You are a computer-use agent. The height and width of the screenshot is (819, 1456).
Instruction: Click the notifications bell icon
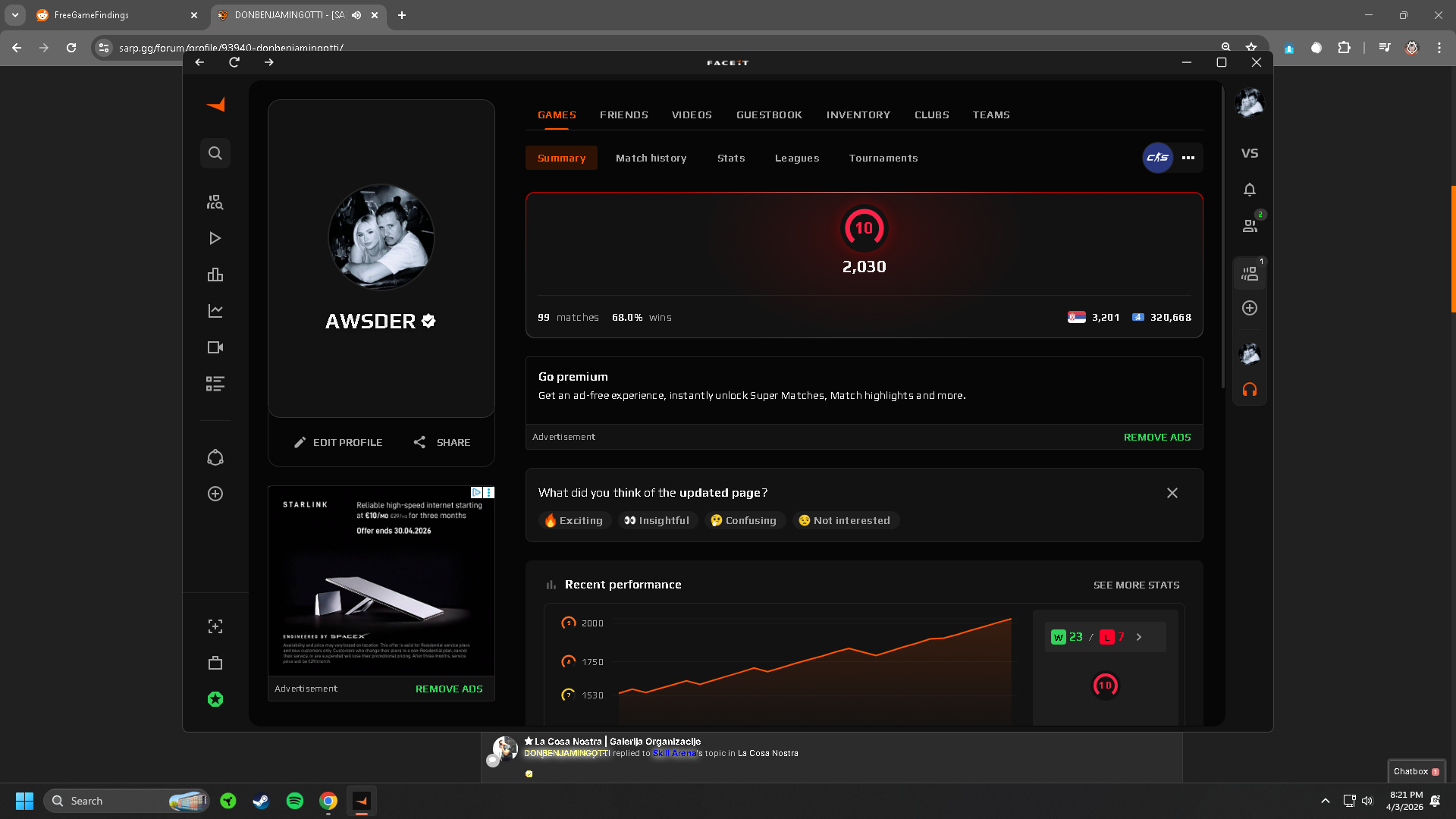(1250, 190)
